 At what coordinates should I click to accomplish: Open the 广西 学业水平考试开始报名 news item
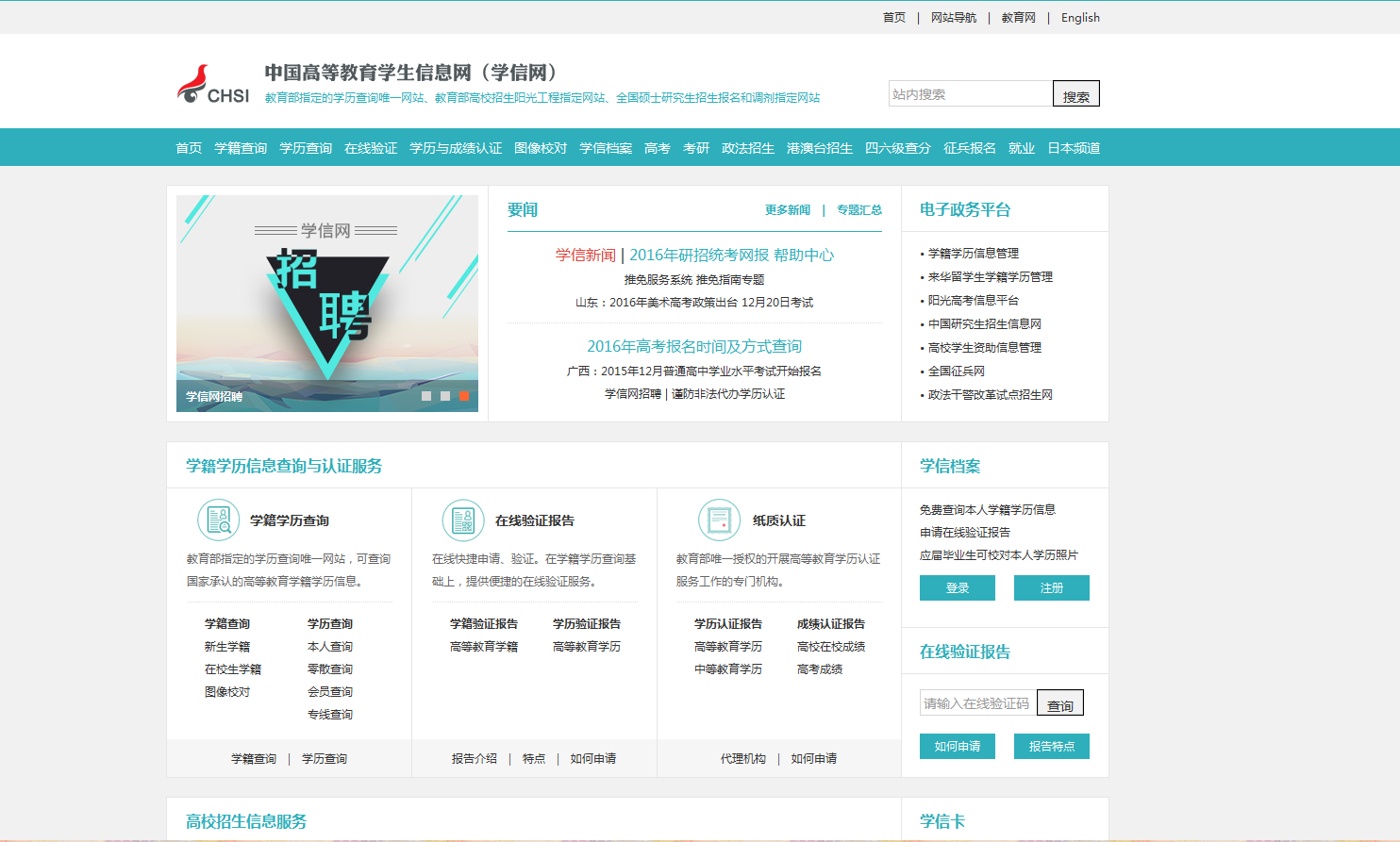tap(694, 371)
